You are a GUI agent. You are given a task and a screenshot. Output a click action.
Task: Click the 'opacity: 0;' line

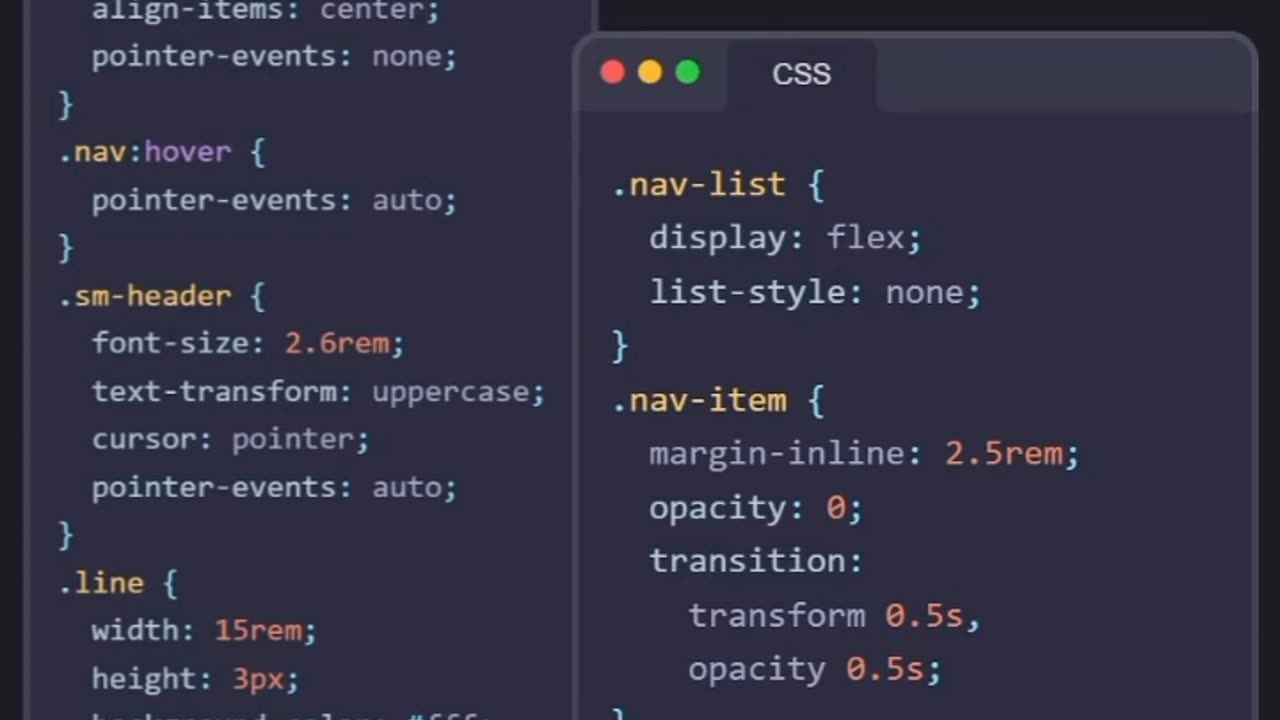point(755,508)
